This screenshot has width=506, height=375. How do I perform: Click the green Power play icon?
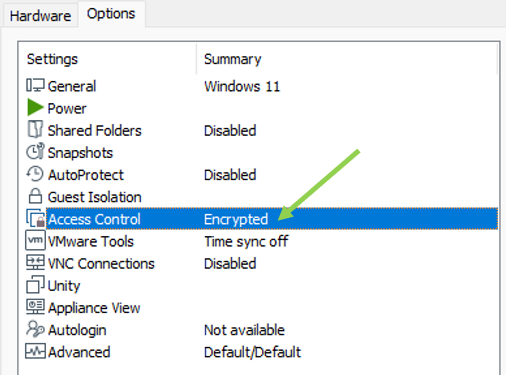pyautogui.click(x=35, y=107)
